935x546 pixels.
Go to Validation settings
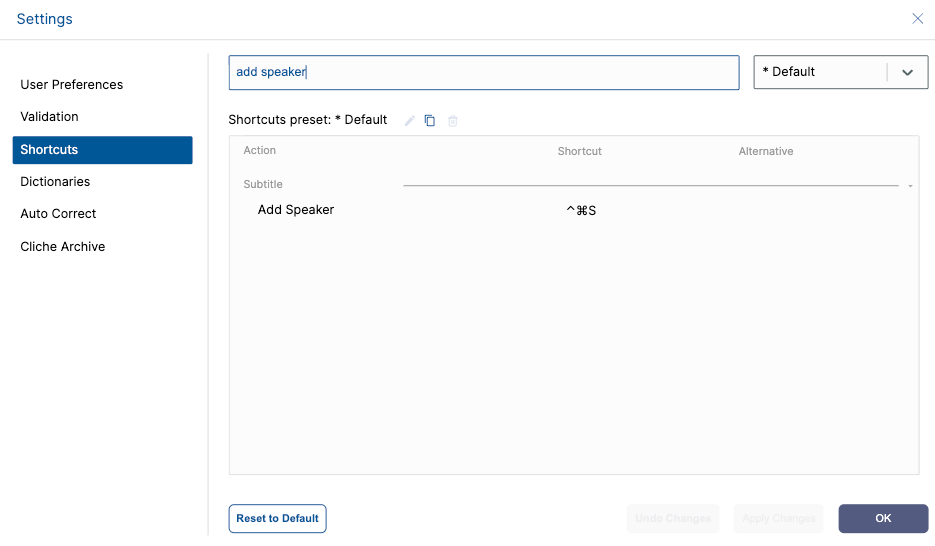point(49,117)
